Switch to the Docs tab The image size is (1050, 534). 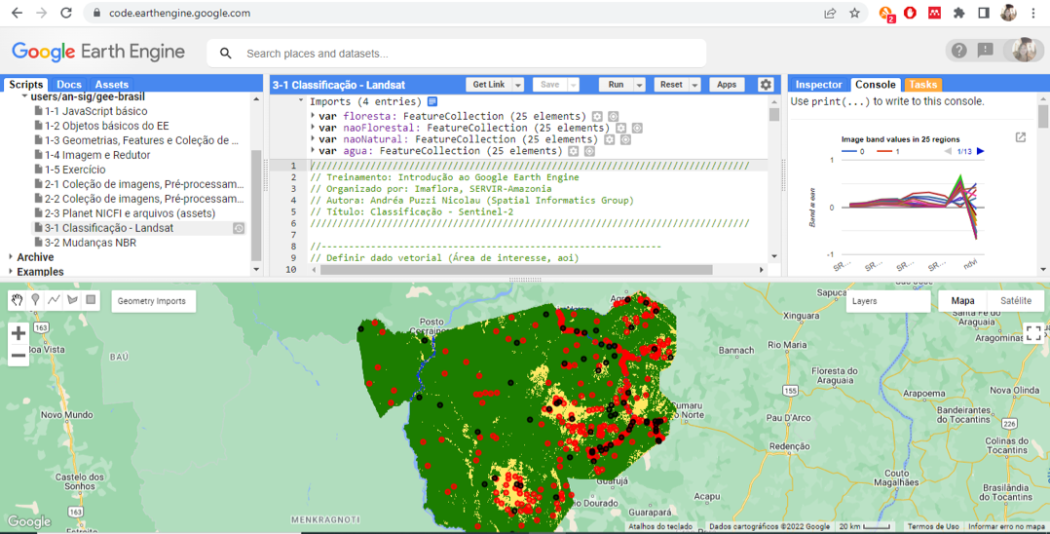(69, 84)
